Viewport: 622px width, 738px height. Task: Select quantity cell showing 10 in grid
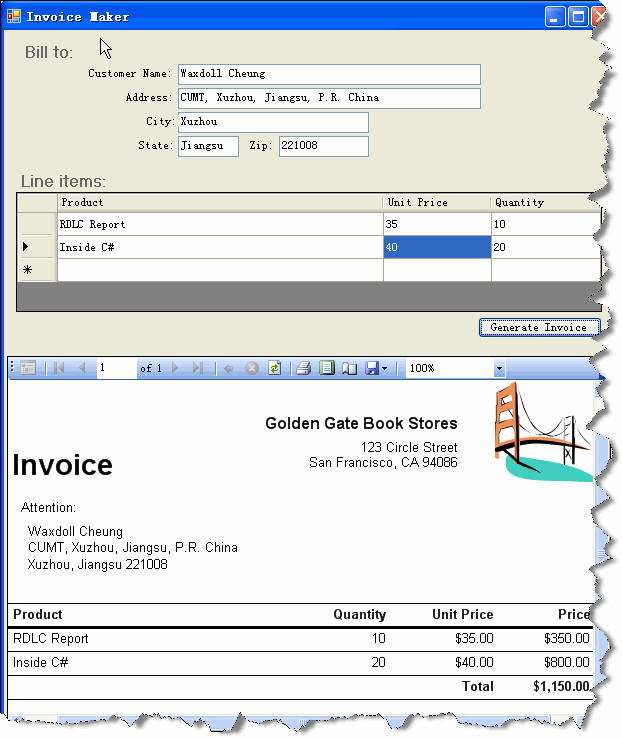[x=546, y=225]
